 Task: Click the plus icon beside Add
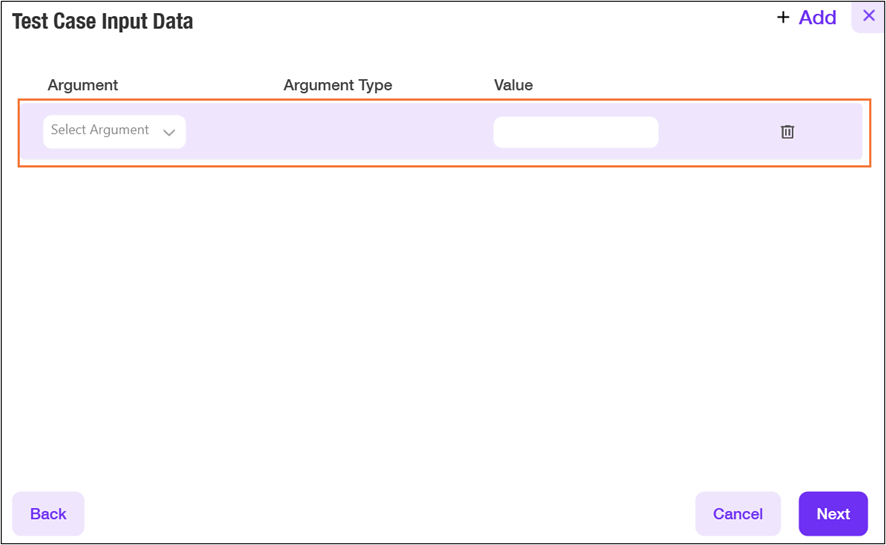pos(783,17)
